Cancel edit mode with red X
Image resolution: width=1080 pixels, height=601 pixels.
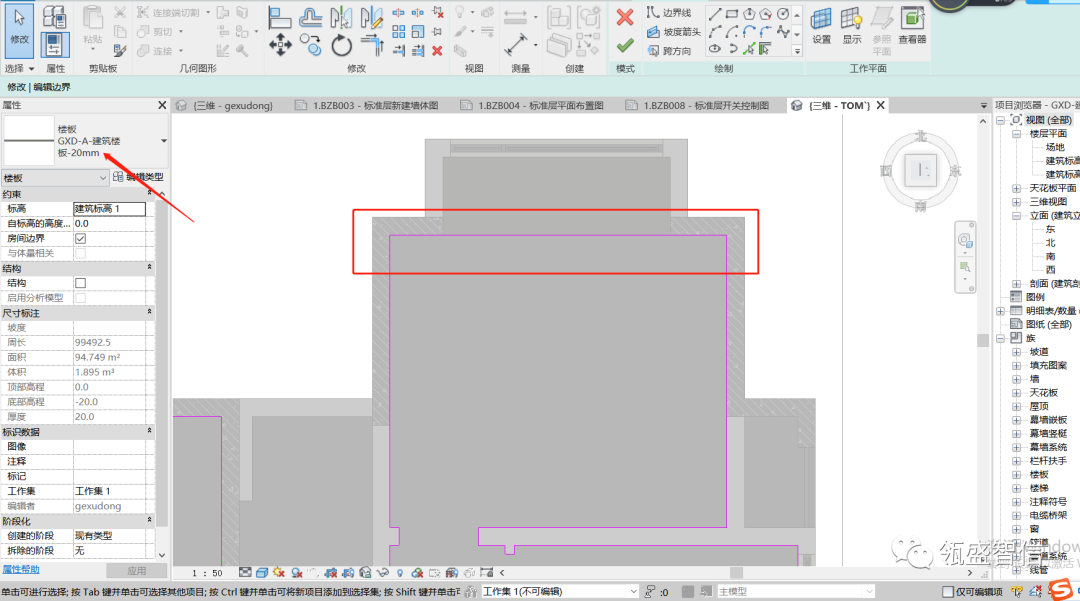(x=625, y=17)
